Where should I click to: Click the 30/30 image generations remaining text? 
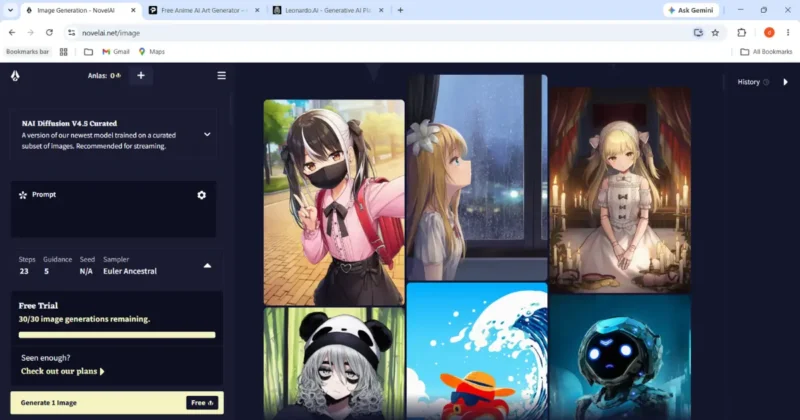tap(84, 319)
